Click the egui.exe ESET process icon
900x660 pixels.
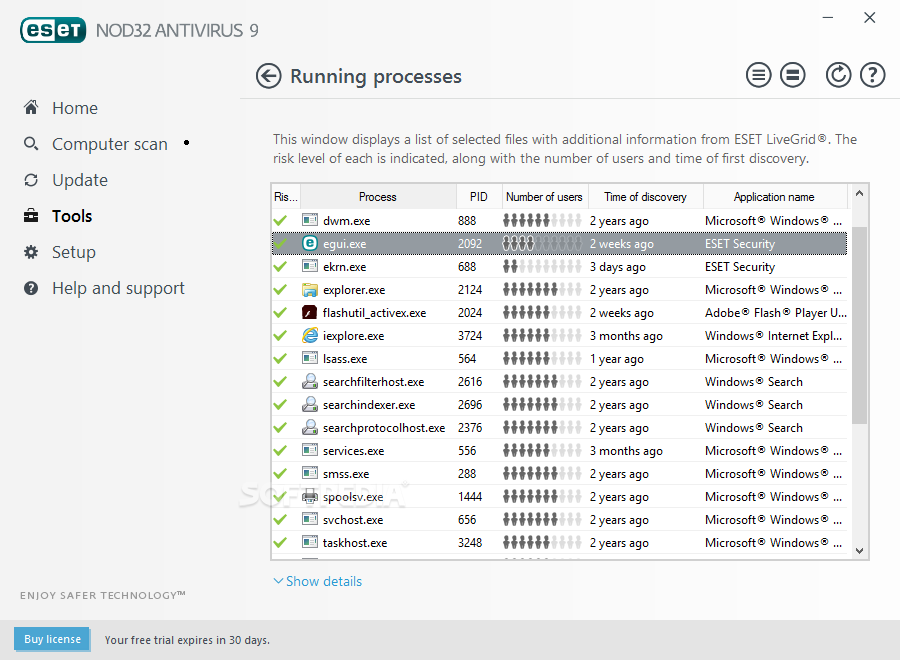click(310, 243)
